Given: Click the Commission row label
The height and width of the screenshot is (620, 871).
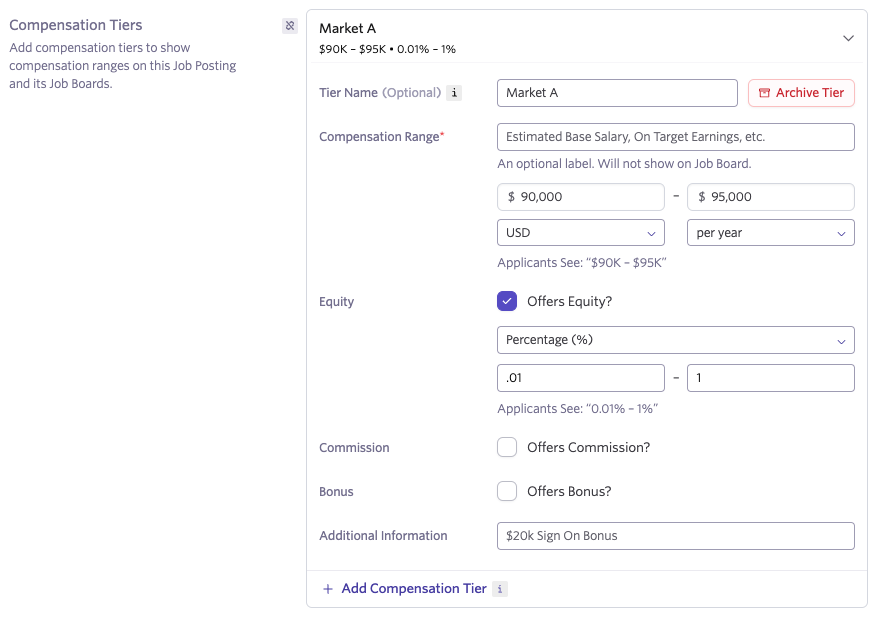Looking at the screenshot, I should pyautogui.click(x=354, y=448).
